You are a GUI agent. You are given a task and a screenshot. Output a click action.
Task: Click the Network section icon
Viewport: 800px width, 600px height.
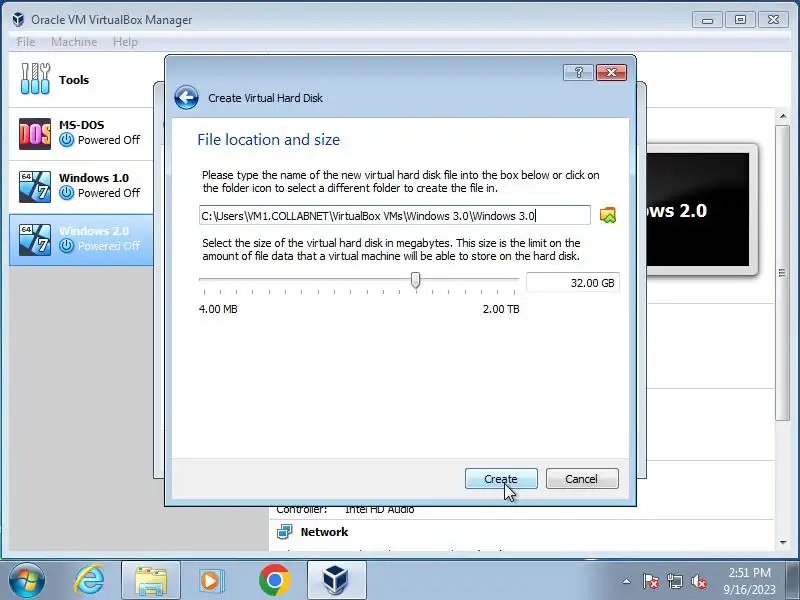click(x=285, y=532)
